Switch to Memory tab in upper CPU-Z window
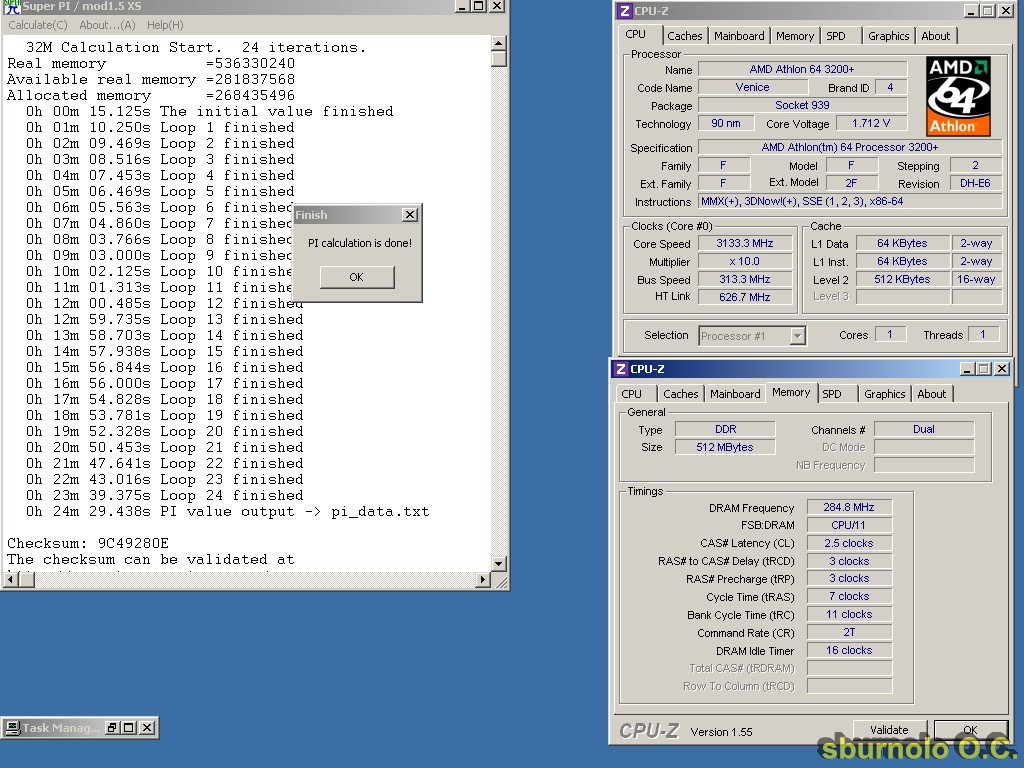 point(795,36)
